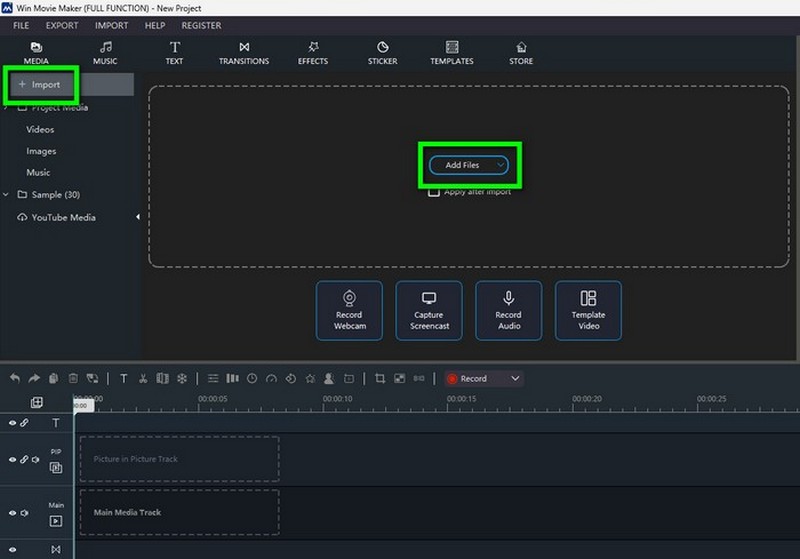800x559 pixels.
Task: Click the Main track play icon
Action: click(x=56, y=521)
